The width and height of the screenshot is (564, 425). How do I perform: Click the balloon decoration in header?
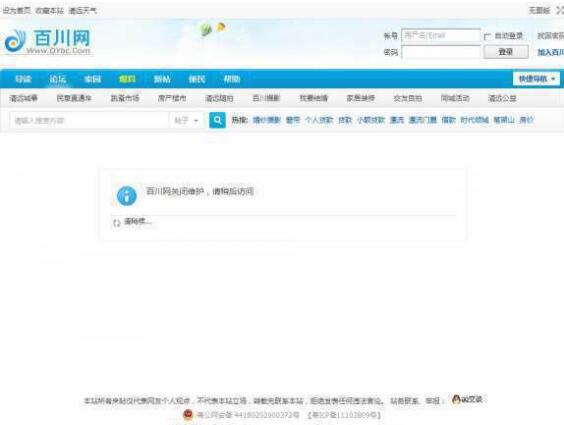[x=212, y=29]
